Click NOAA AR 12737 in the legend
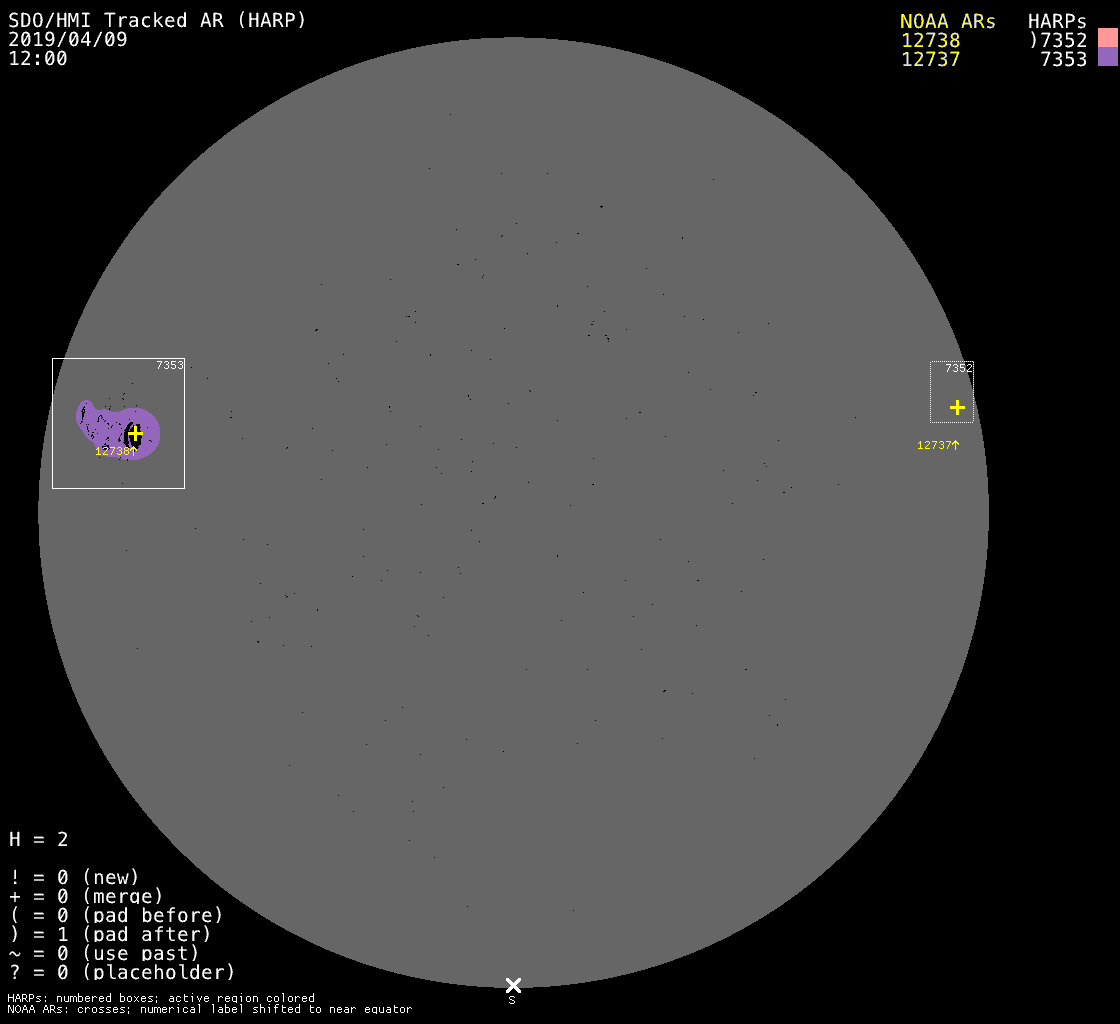 coord(930,59)
